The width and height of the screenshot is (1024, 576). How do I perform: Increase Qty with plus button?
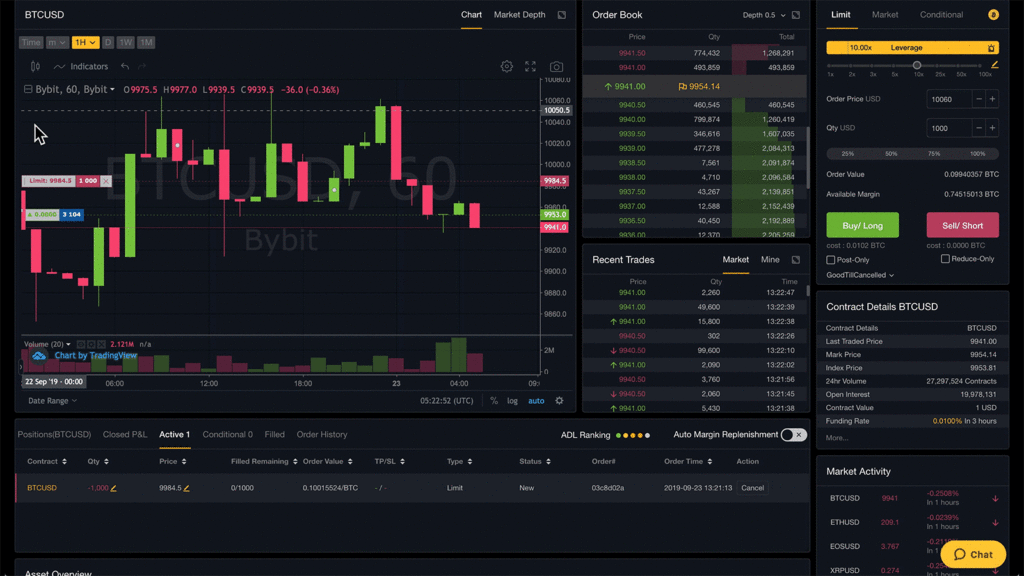click(992, 128)
